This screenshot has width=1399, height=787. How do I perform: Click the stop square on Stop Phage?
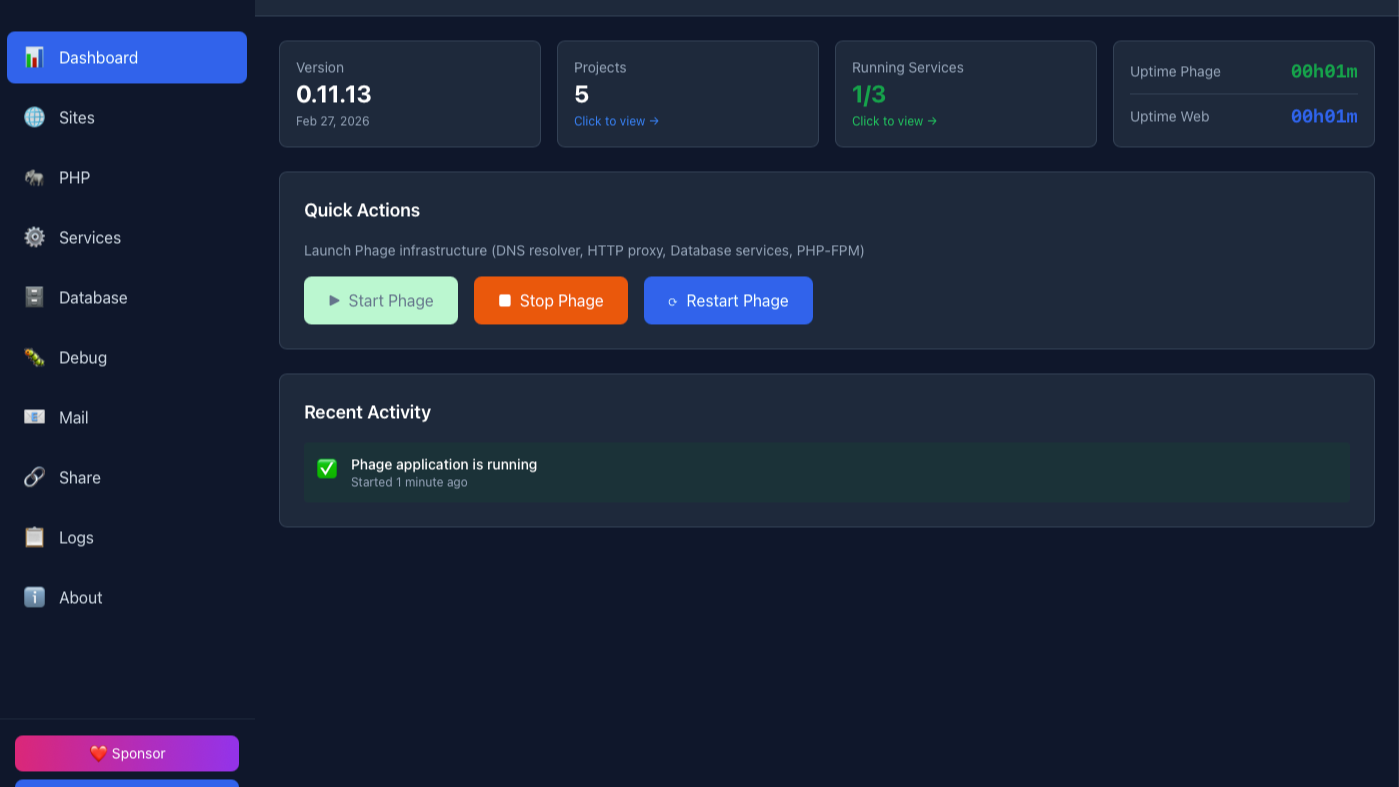pos(505,300)
